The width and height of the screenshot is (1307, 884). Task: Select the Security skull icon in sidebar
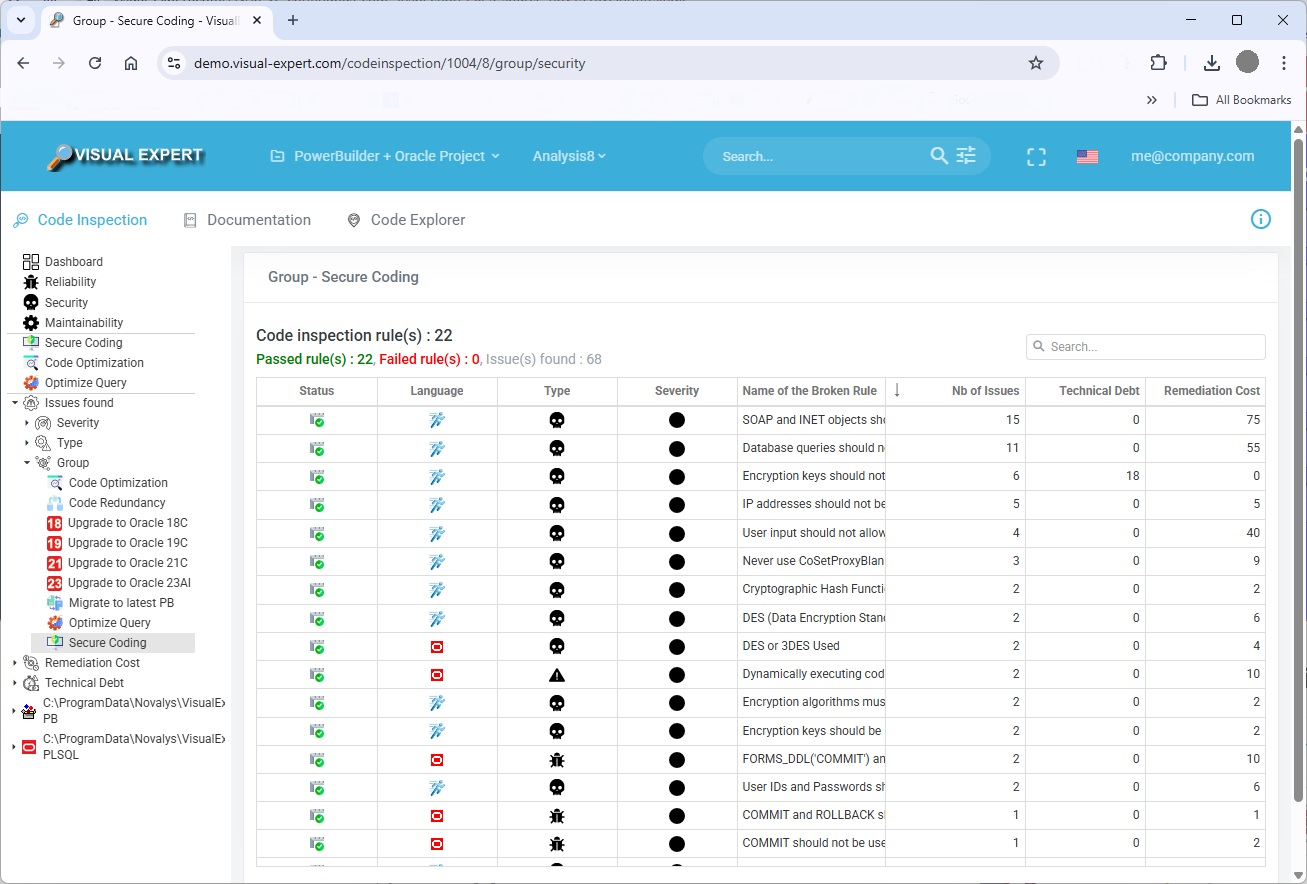(31, 302)
